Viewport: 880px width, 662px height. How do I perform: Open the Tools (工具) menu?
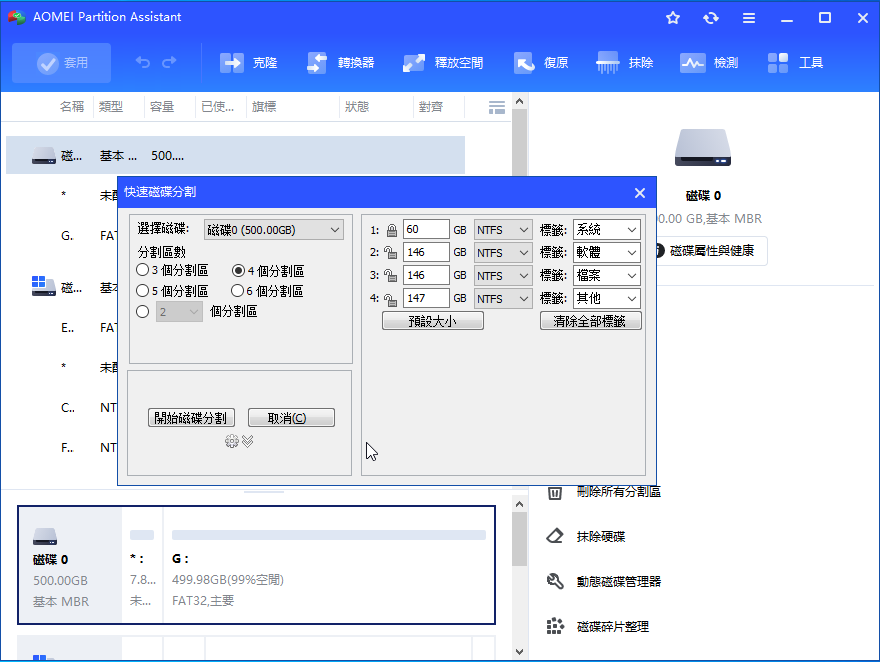[795, 63]
